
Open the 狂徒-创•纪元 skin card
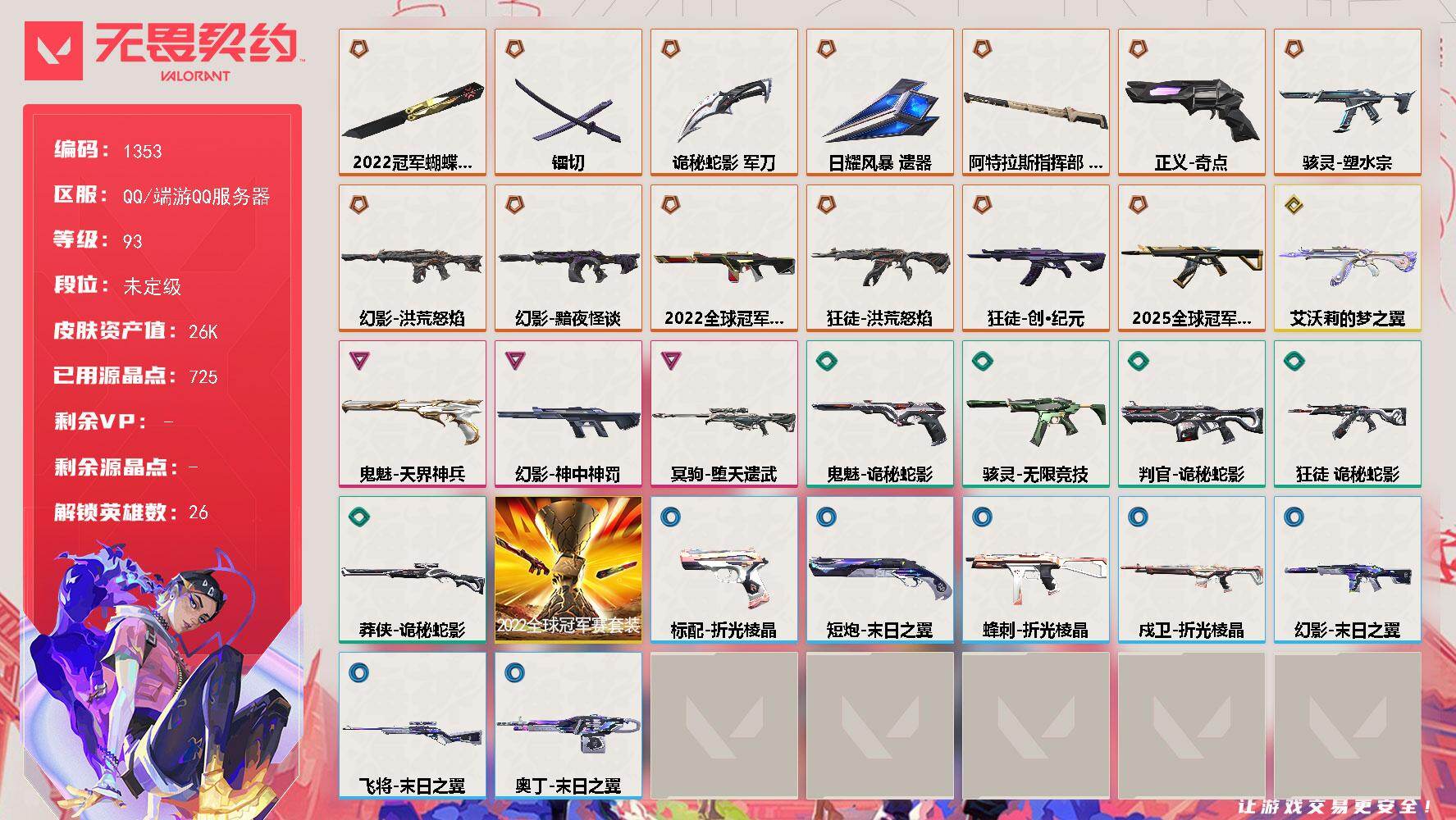tap(1036, 258)
